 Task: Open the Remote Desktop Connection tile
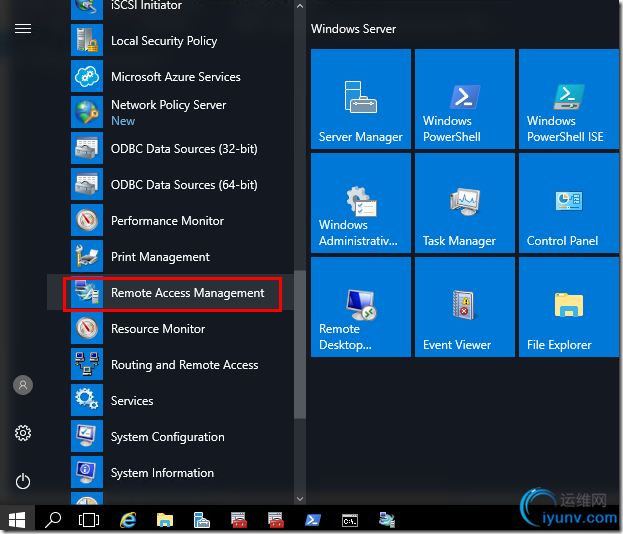[361, 307]
